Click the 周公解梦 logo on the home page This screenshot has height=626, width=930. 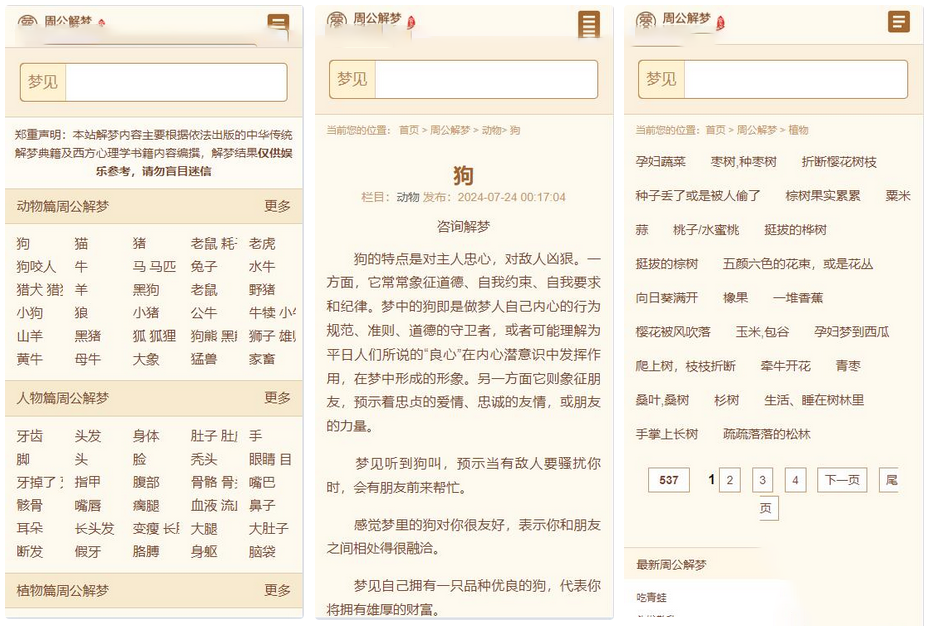click(62, 21)
